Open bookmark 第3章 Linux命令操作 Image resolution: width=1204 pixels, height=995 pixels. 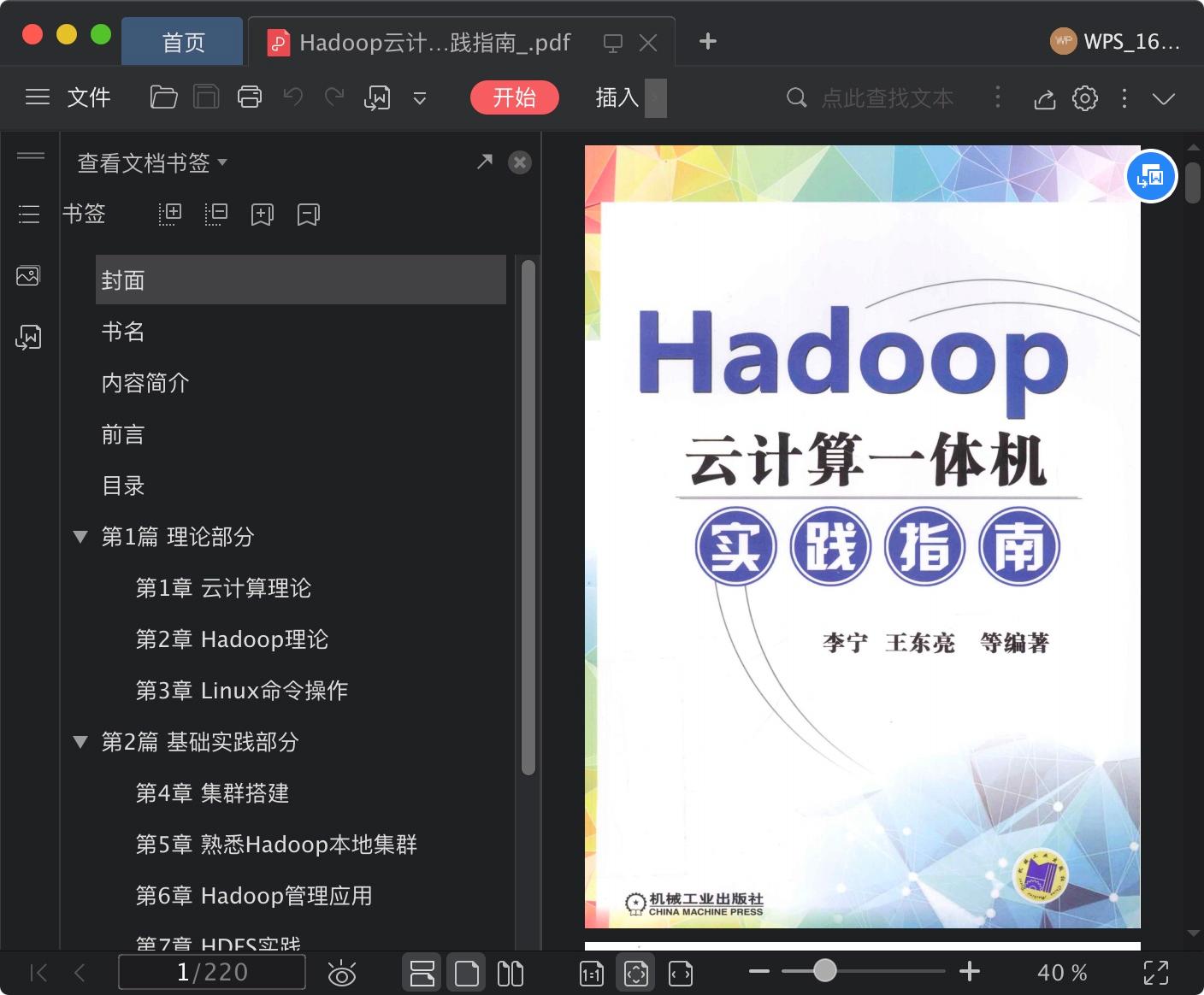point(242,691)
